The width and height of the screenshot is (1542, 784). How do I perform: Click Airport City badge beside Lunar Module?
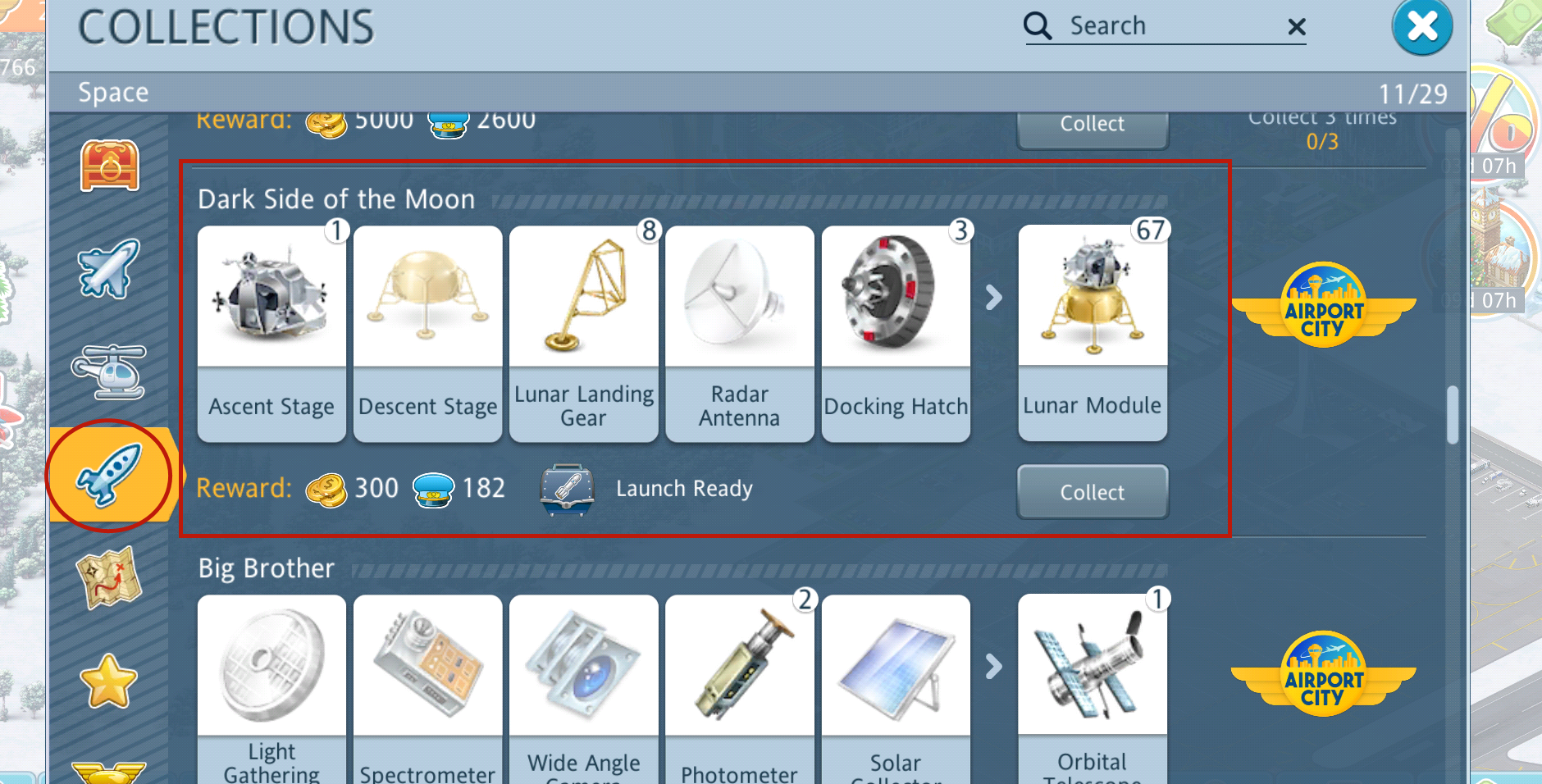tap(1323, 304)
